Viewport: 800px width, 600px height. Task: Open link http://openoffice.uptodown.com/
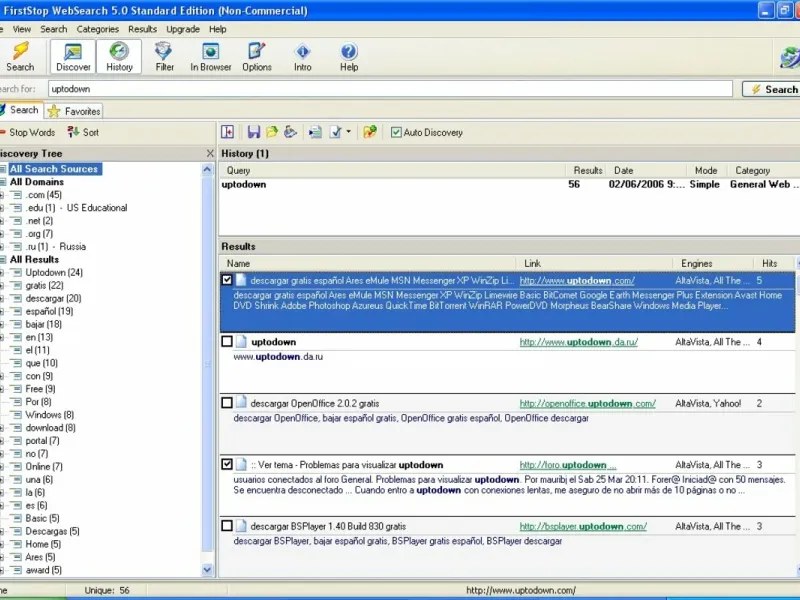(587, 403)
